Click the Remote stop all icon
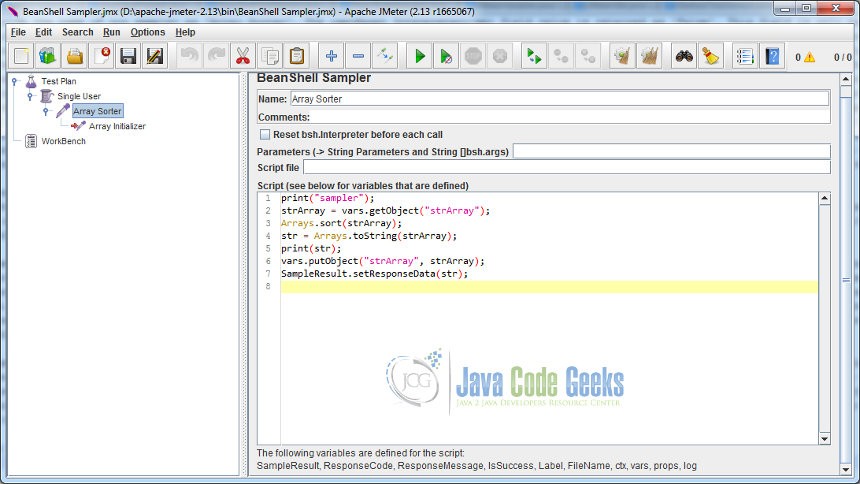 [x=561, y=56]
